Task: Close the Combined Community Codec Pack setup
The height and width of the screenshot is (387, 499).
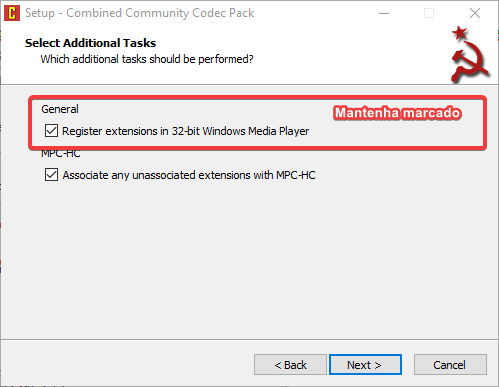Action: pyautogui.click(x=475, y=13)
